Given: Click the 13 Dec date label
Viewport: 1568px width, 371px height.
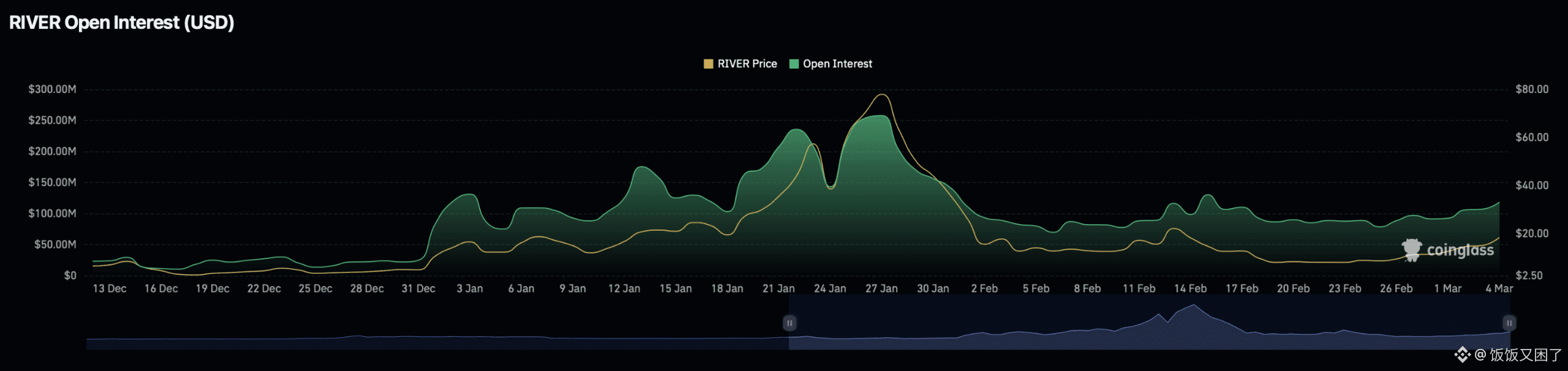Looking at the screenshot, I should pos(110,288).
